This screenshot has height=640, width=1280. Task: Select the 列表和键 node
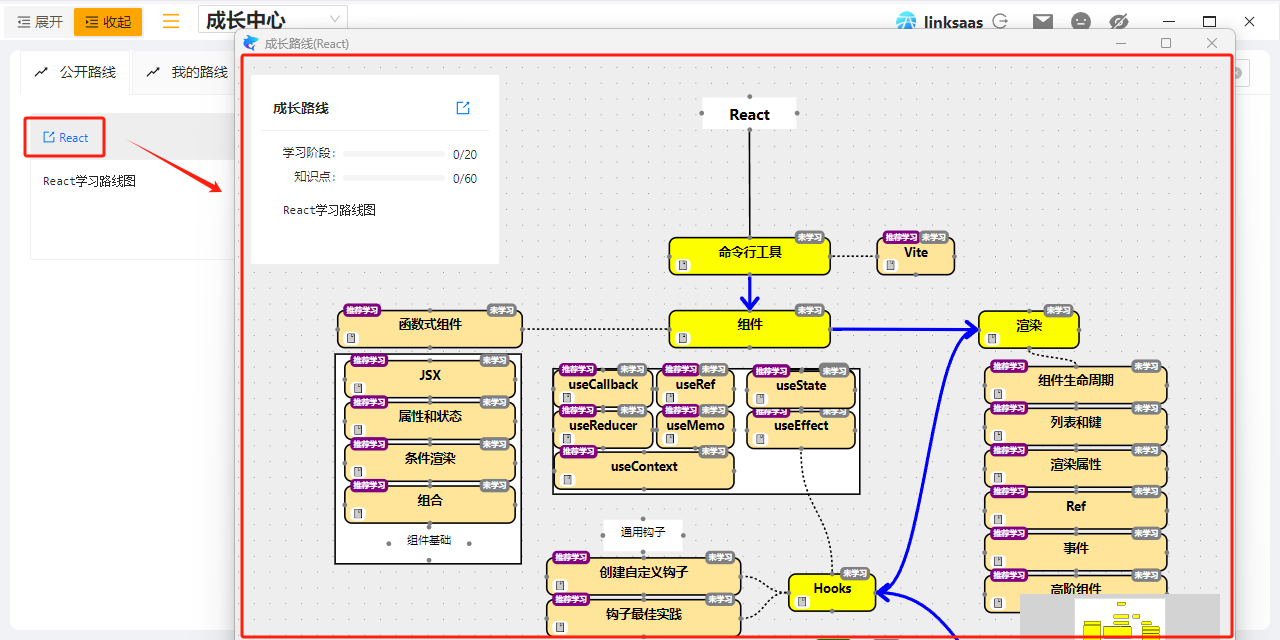pyautogui.click(x=1076, y=426)
